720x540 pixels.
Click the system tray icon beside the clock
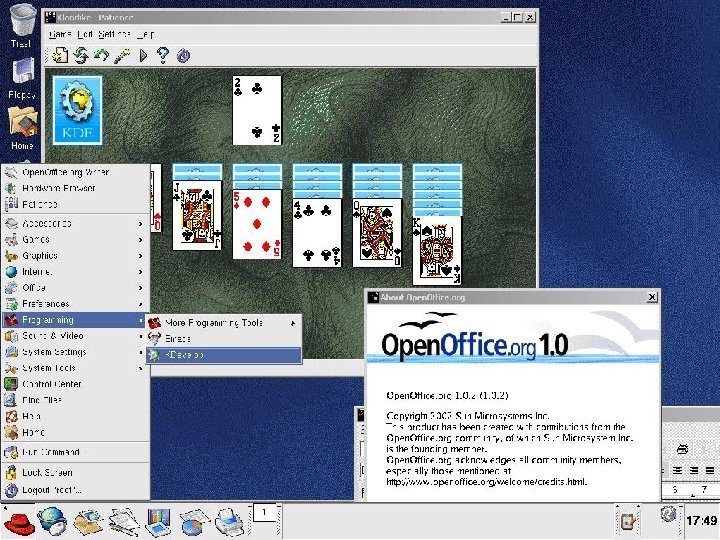click(668, 514)
